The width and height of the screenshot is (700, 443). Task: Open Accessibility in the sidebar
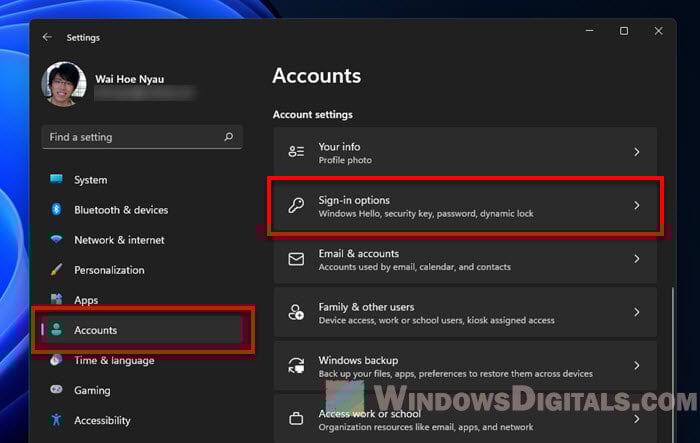tap(142, 420)
